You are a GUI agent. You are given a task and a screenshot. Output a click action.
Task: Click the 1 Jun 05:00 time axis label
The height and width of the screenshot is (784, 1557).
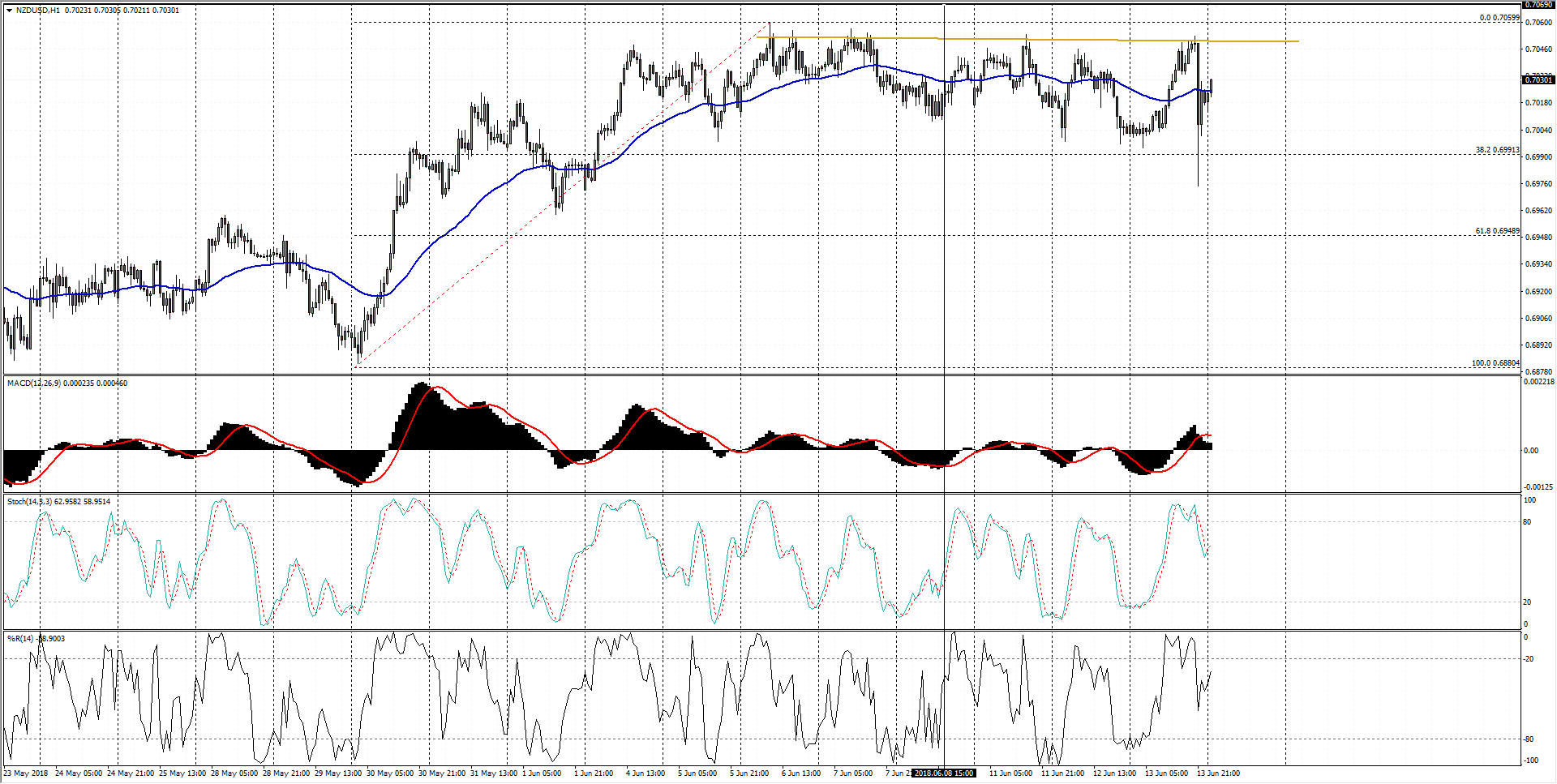click(542, 773)
